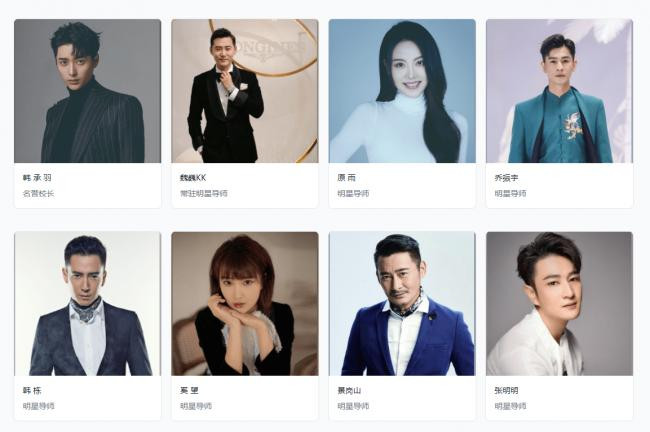650x432 pixels.
Task: Click the name label 韩栋
Action: coord(32,391)
